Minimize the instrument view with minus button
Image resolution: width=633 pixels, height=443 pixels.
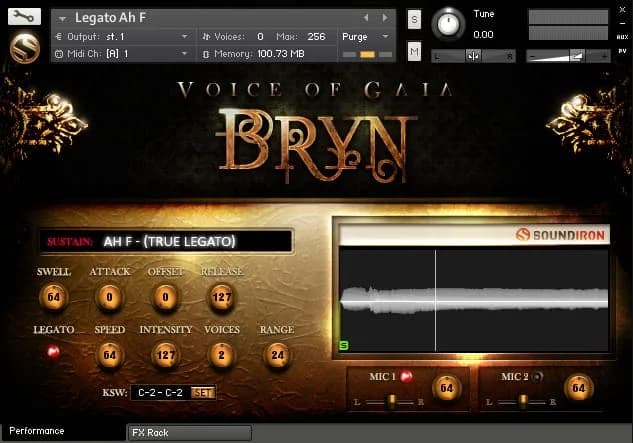[623, 23]
